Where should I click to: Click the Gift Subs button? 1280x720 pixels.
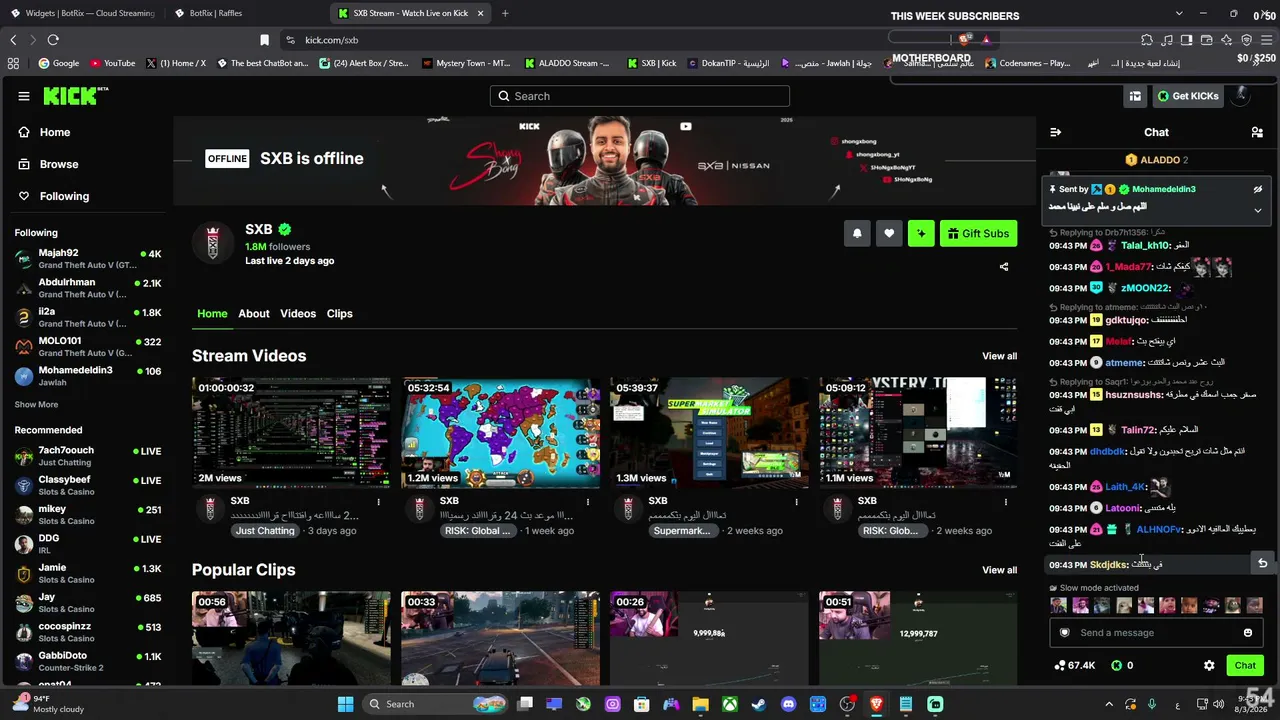[978, 234]
